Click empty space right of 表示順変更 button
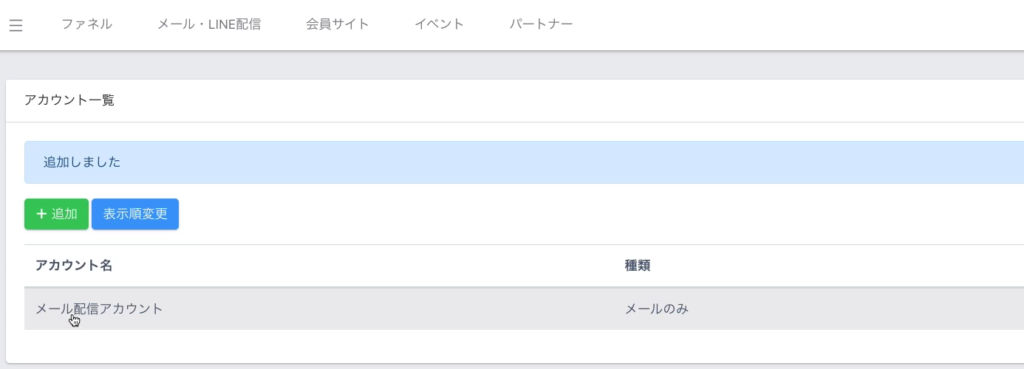This screenshot has height=369, width=1024. pyautogui.click(x=588, y=214)
